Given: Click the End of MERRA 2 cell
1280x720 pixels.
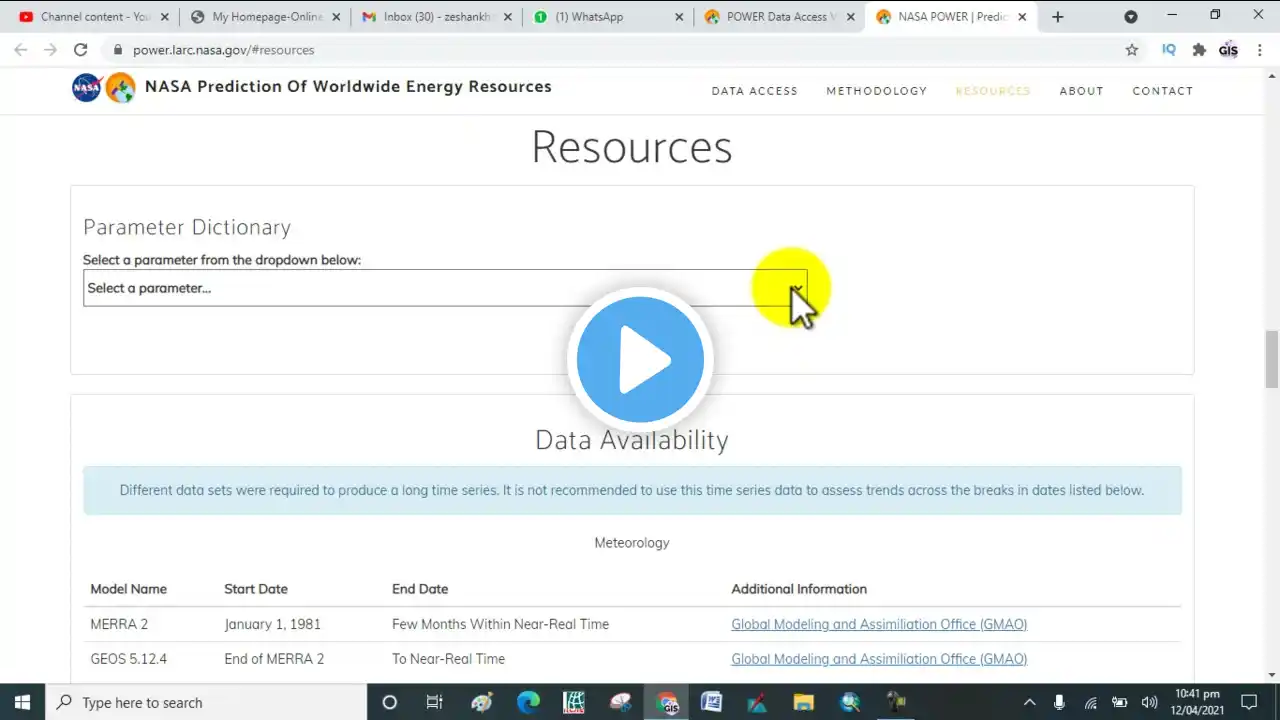Looking at the screenshot, I should tap(274, 659).
